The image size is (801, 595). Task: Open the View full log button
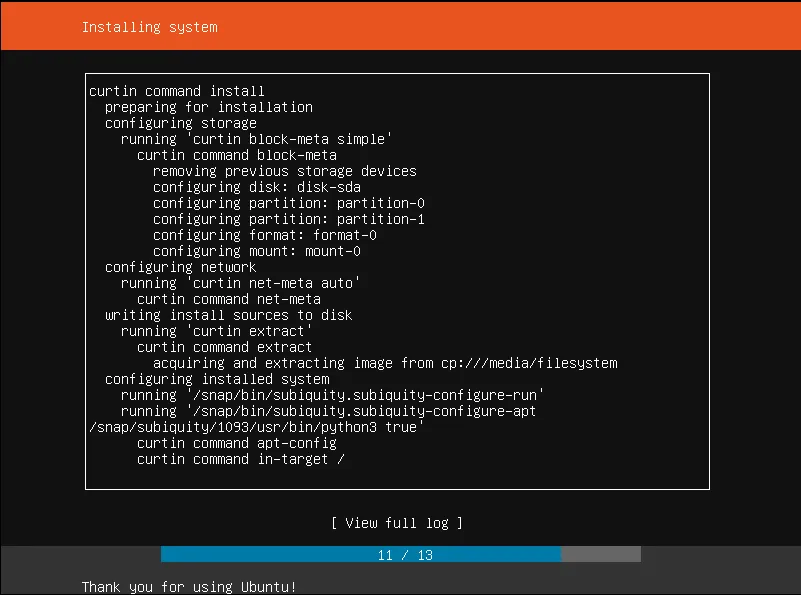click(x=397, y=523)
